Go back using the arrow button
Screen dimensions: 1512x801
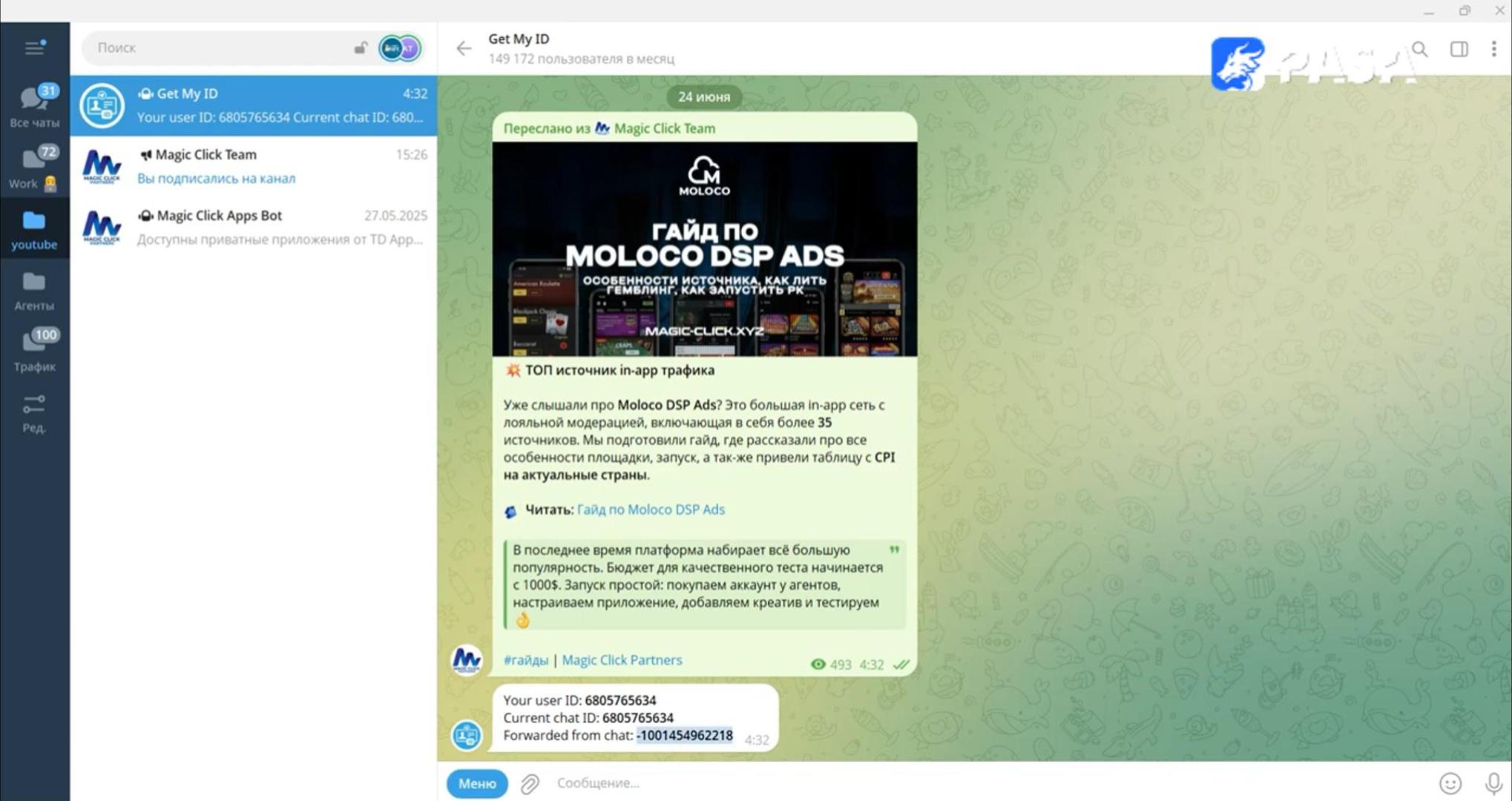click(x=464, y=48)
